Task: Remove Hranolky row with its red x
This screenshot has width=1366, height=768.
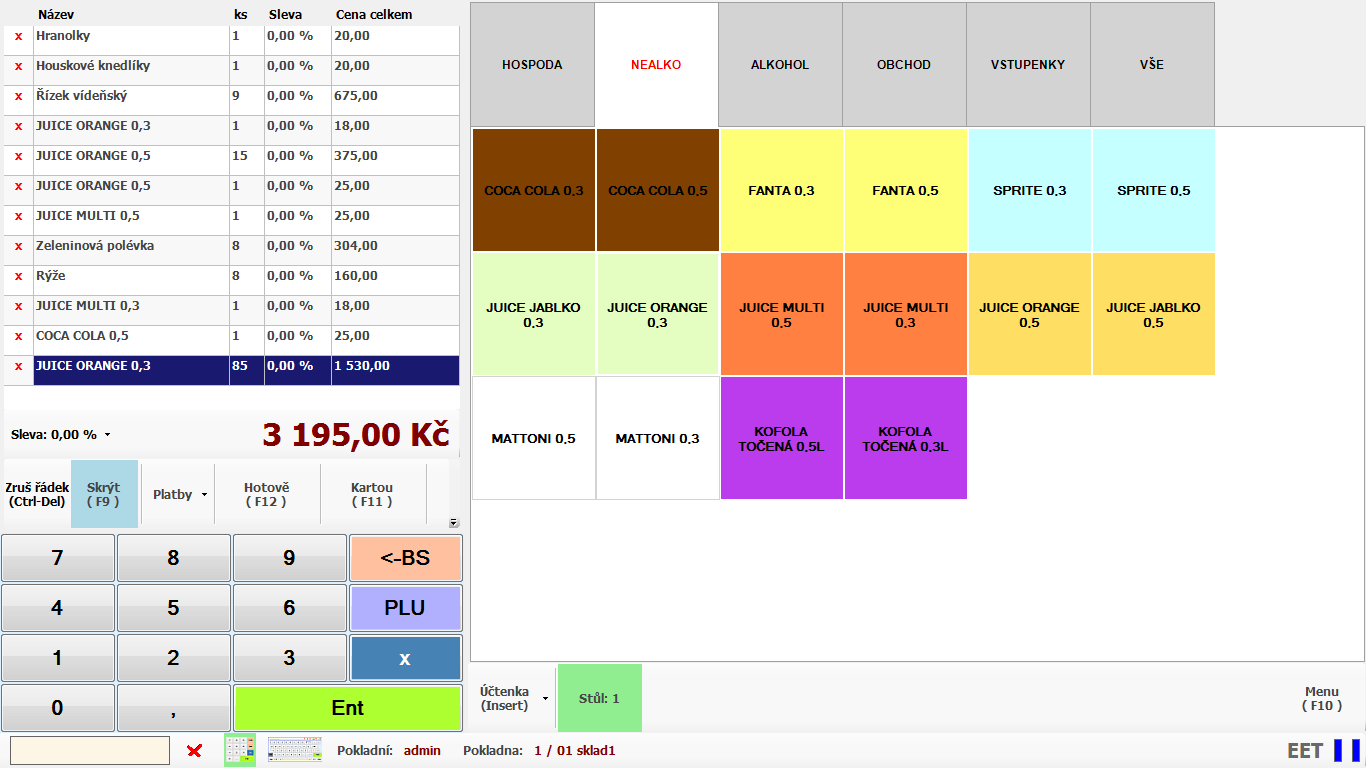Action: point(18,37)
